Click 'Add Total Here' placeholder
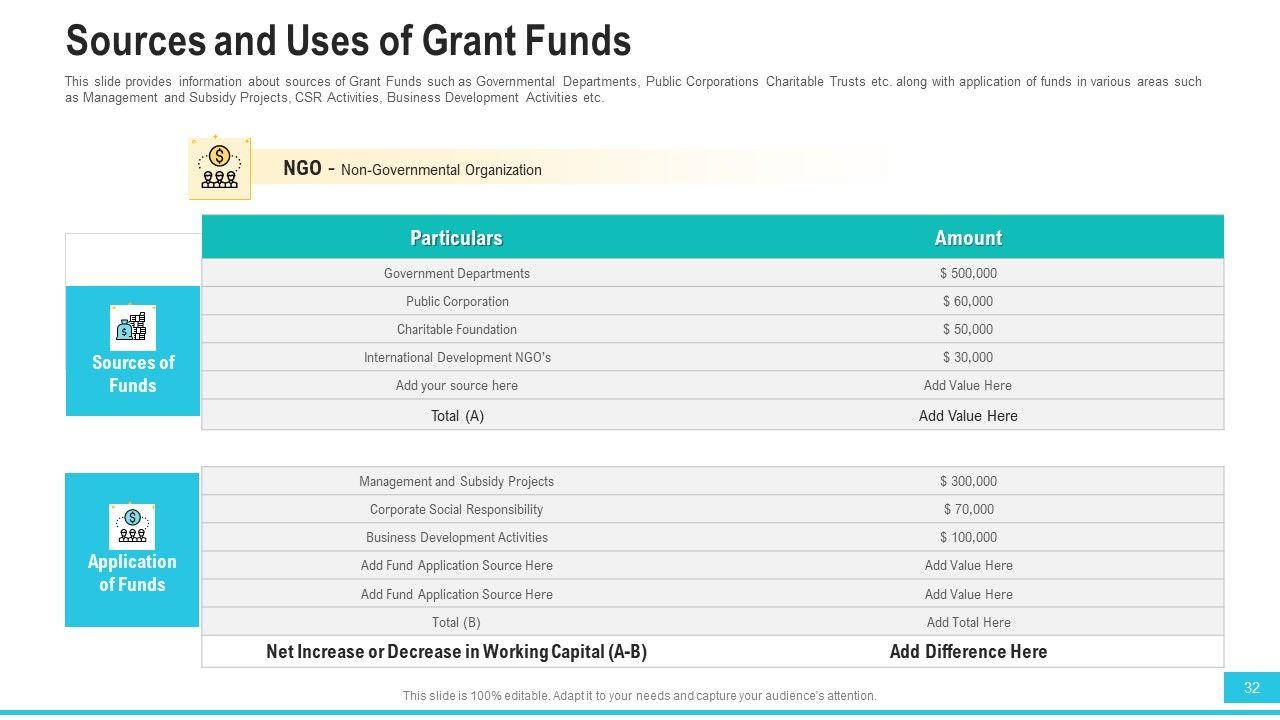Screen dimensions: 1280x720 pyautogui.click(x=968, y=622)
